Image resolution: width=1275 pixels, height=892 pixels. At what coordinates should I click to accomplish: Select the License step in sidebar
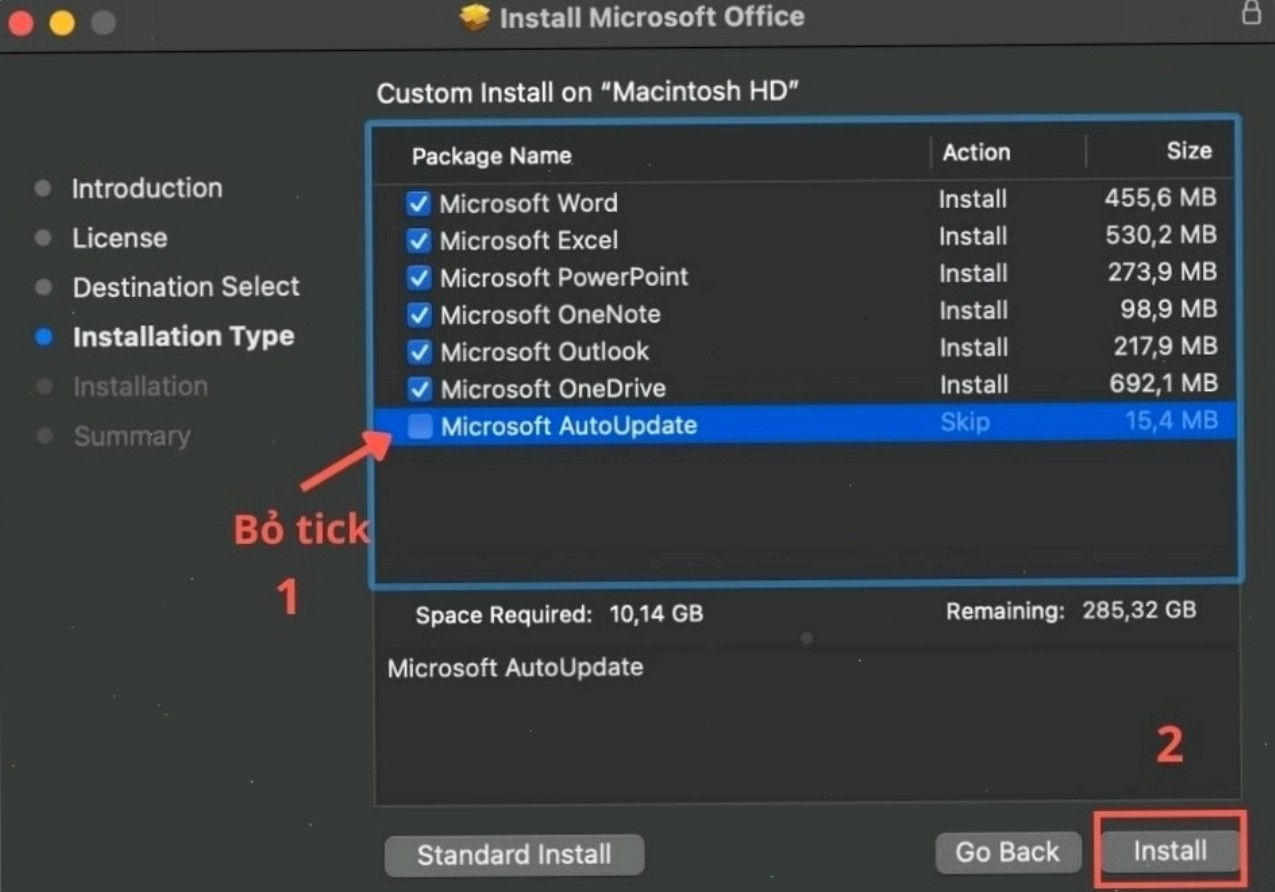click(x=120, y=238)
